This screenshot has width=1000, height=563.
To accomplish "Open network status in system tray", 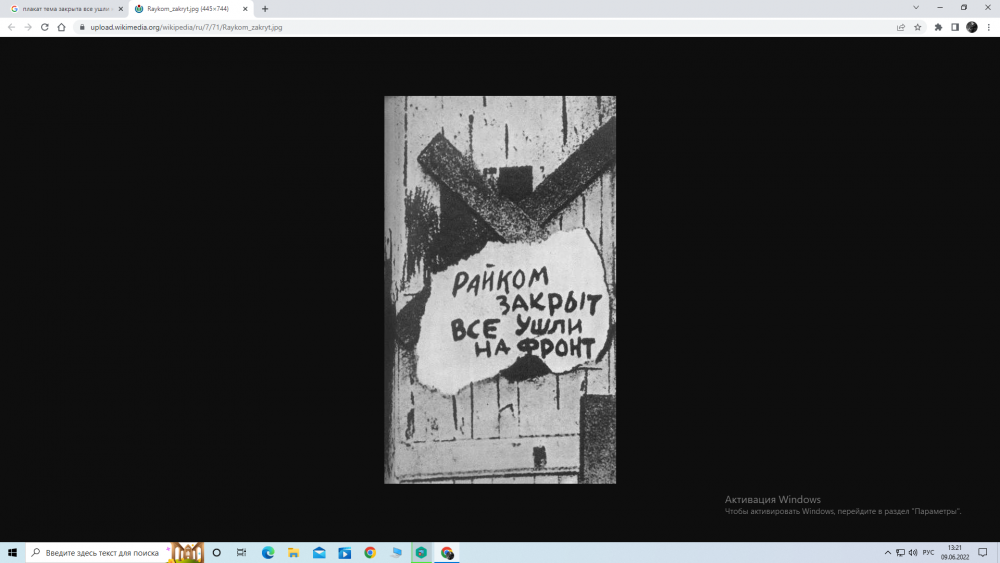I will point(901,553).
